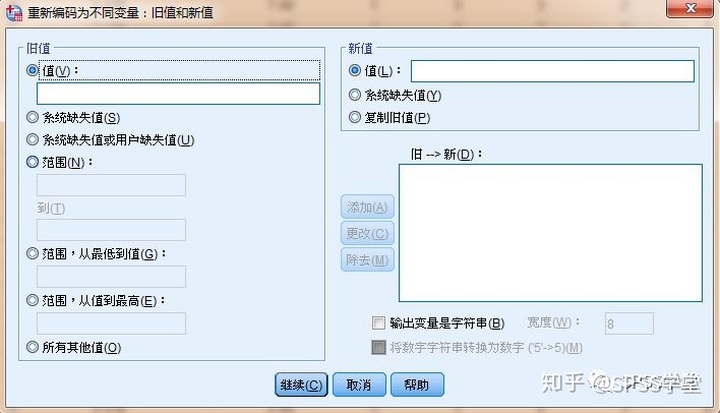The width and height of the screenshot is (720, 413).
Task: Select the 所有其他值(O) radio button
Action: tap(32, 347)
